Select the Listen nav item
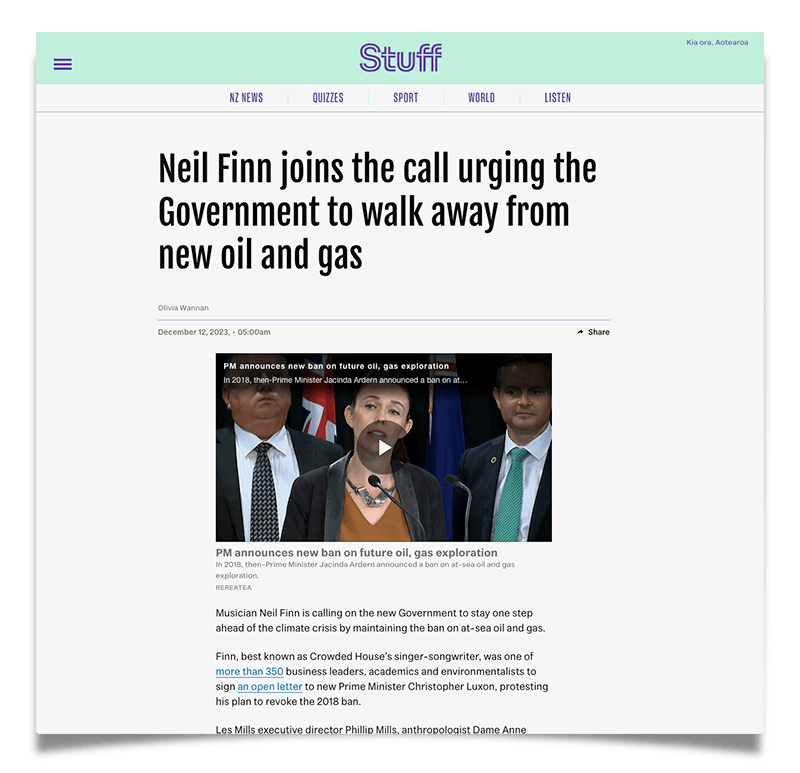800x773 pixels. [x=558, y=97]
